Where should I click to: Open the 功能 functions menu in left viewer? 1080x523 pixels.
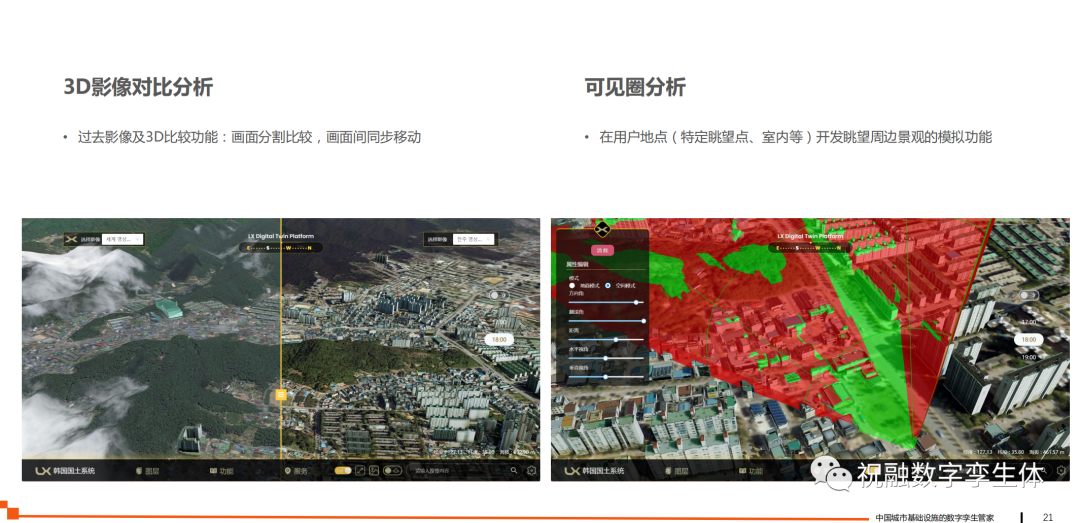221,470
